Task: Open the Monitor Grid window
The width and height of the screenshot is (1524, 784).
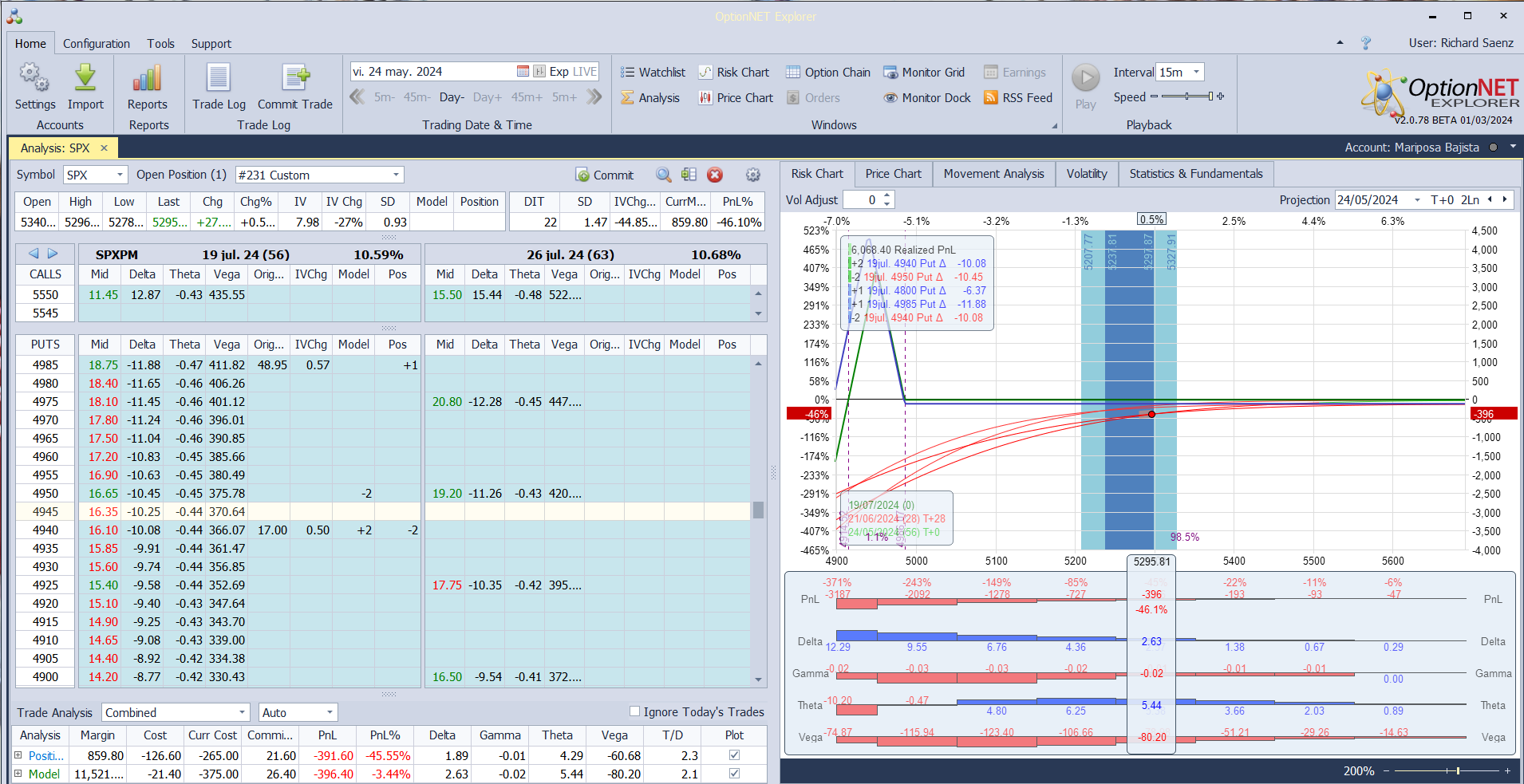Action: (x=924, y=73)
